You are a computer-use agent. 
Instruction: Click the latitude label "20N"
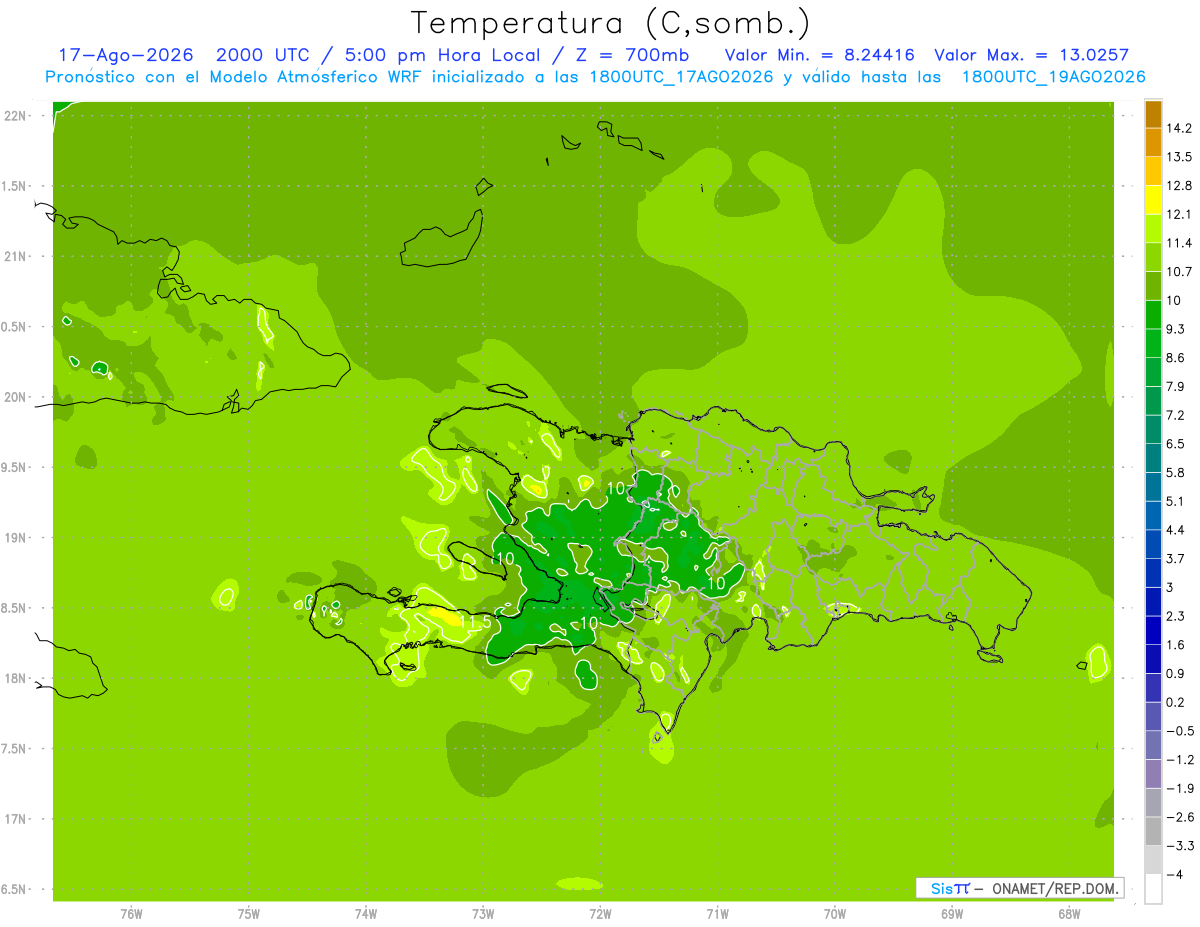click(14, 398)
